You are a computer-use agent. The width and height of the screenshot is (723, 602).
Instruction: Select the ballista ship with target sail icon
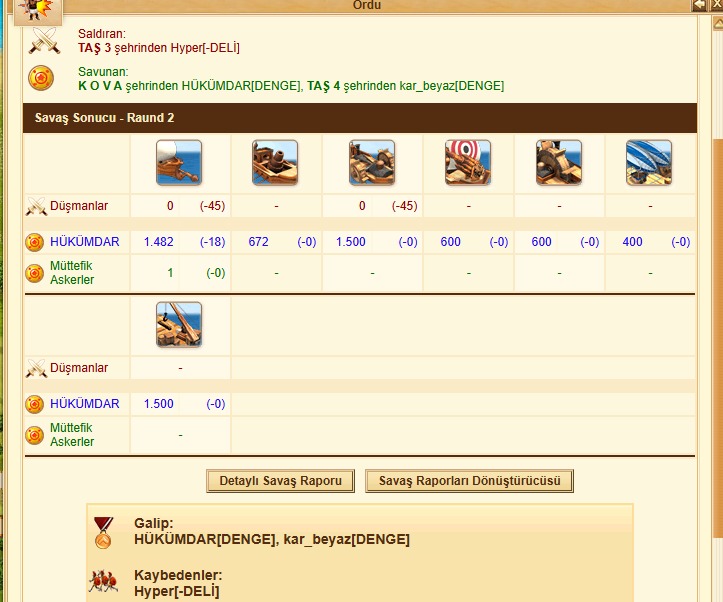coord(468,163)
